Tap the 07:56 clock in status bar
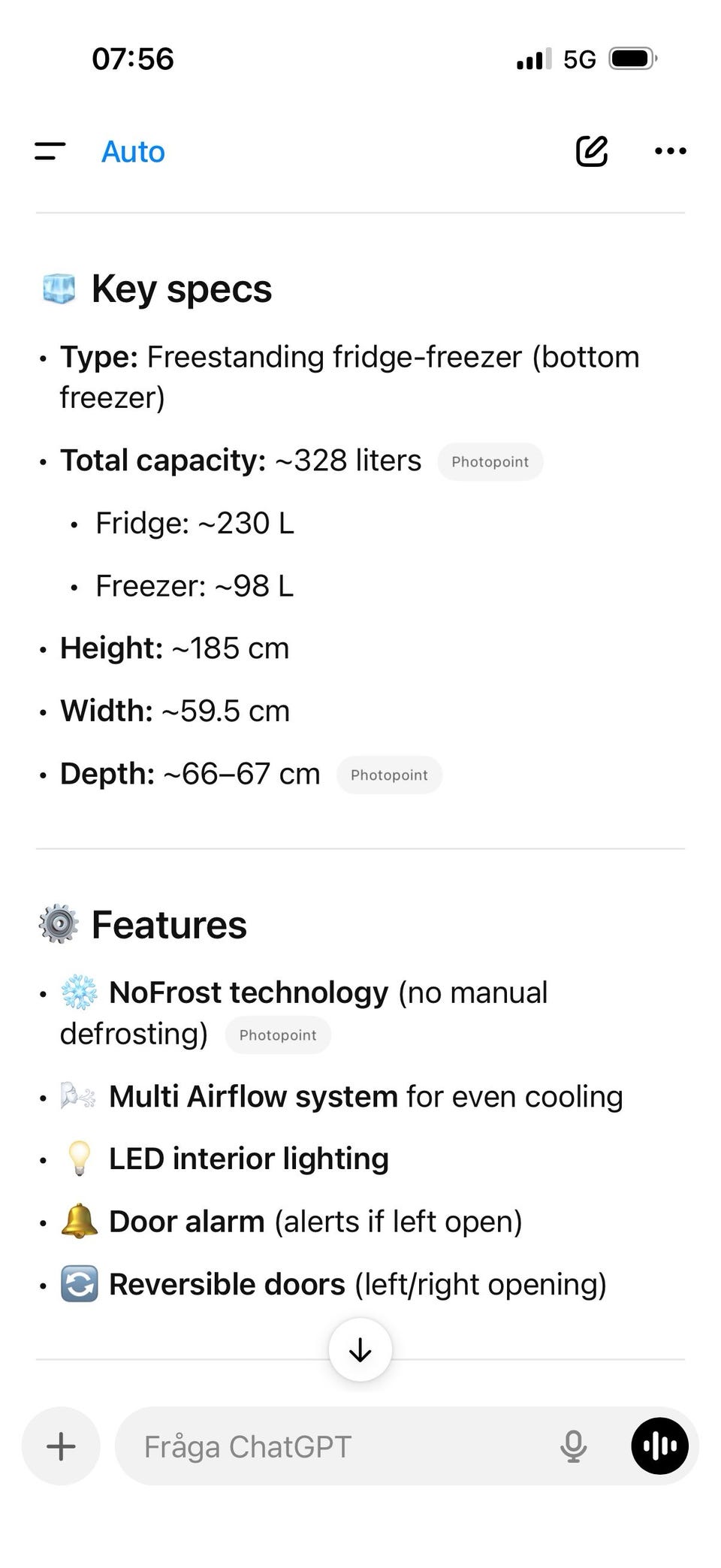Viewport: 721px width, 1568px height. click(x=132, y=59)
